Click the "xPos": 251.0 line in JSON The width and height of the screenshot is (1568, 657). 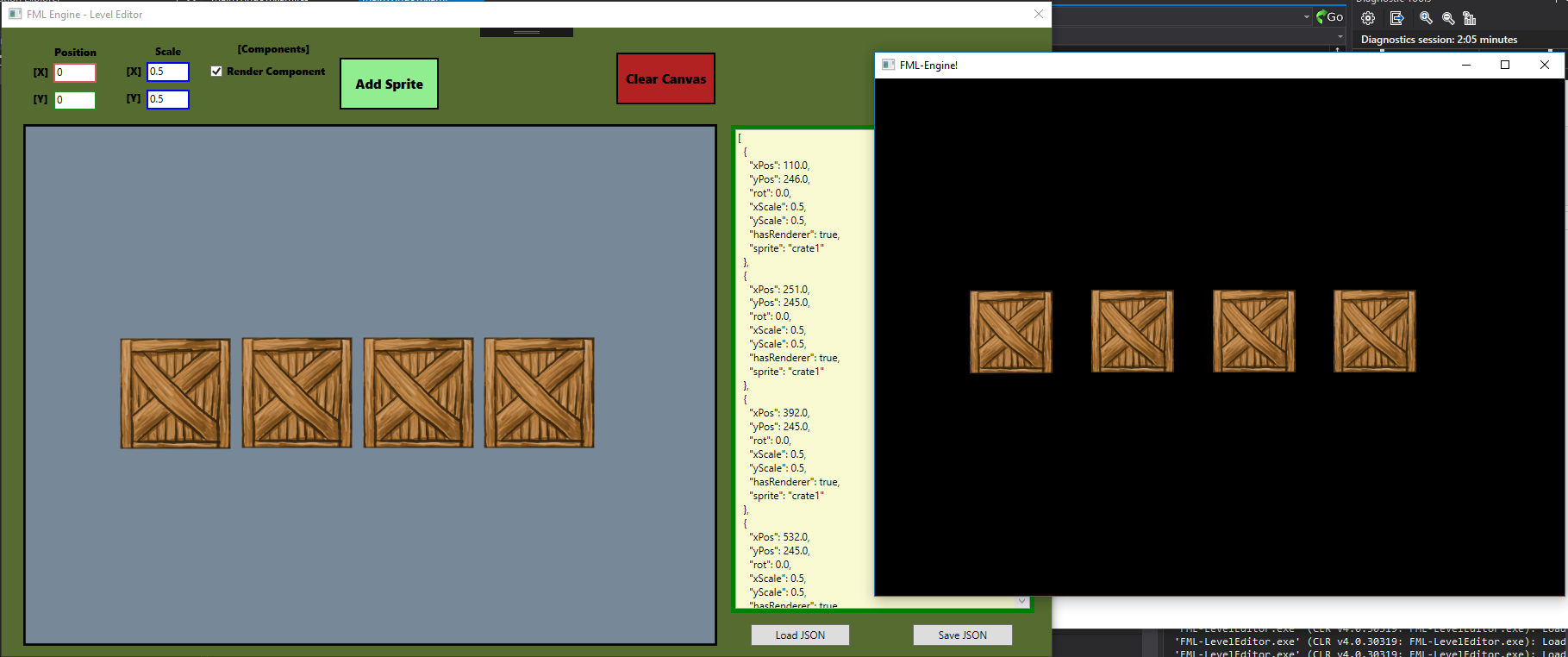pos(779,290)
